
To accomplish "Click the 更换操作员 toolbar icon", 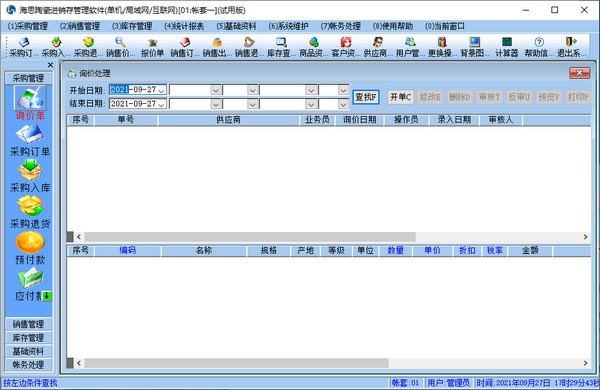I will click(442, 47).
